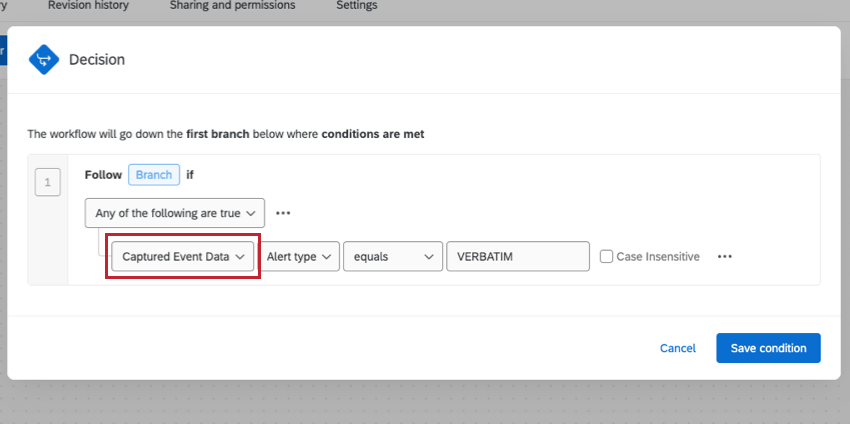Open the VERBATIM condition row options menu

tap(725, 257)
